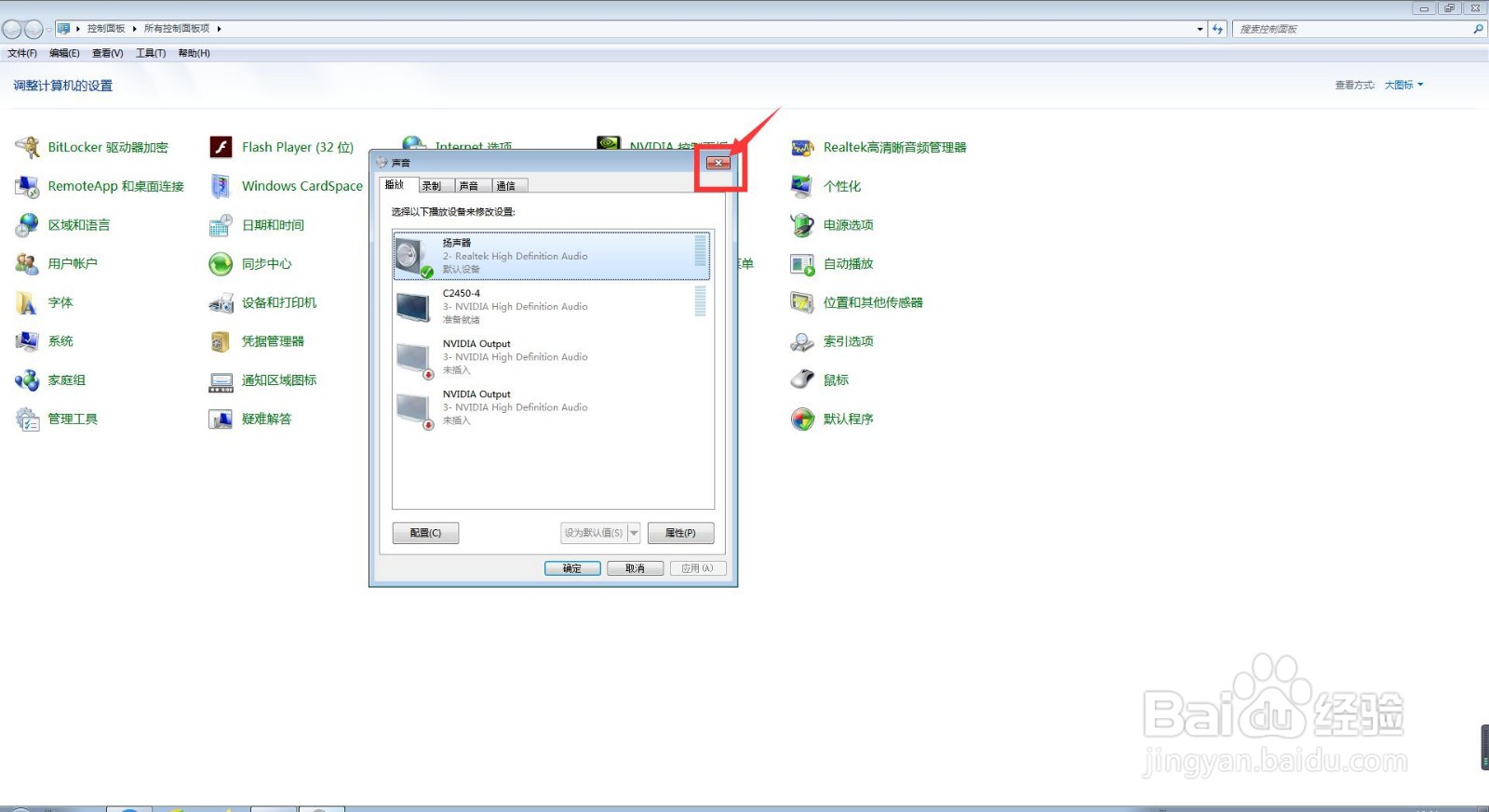This screenshot has width=1489, height=812.
Task: Open the 日期和时间 icon
Action: 221,225
